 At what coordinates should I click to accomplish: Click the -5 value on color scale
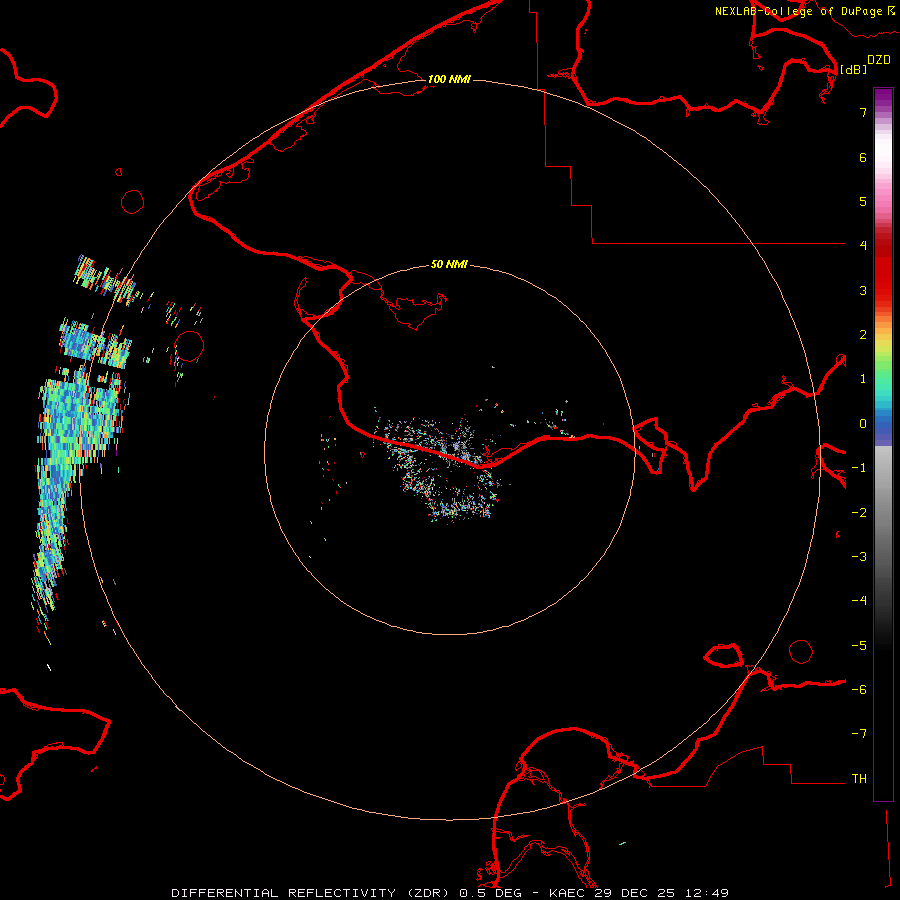(x=859, y=646)
